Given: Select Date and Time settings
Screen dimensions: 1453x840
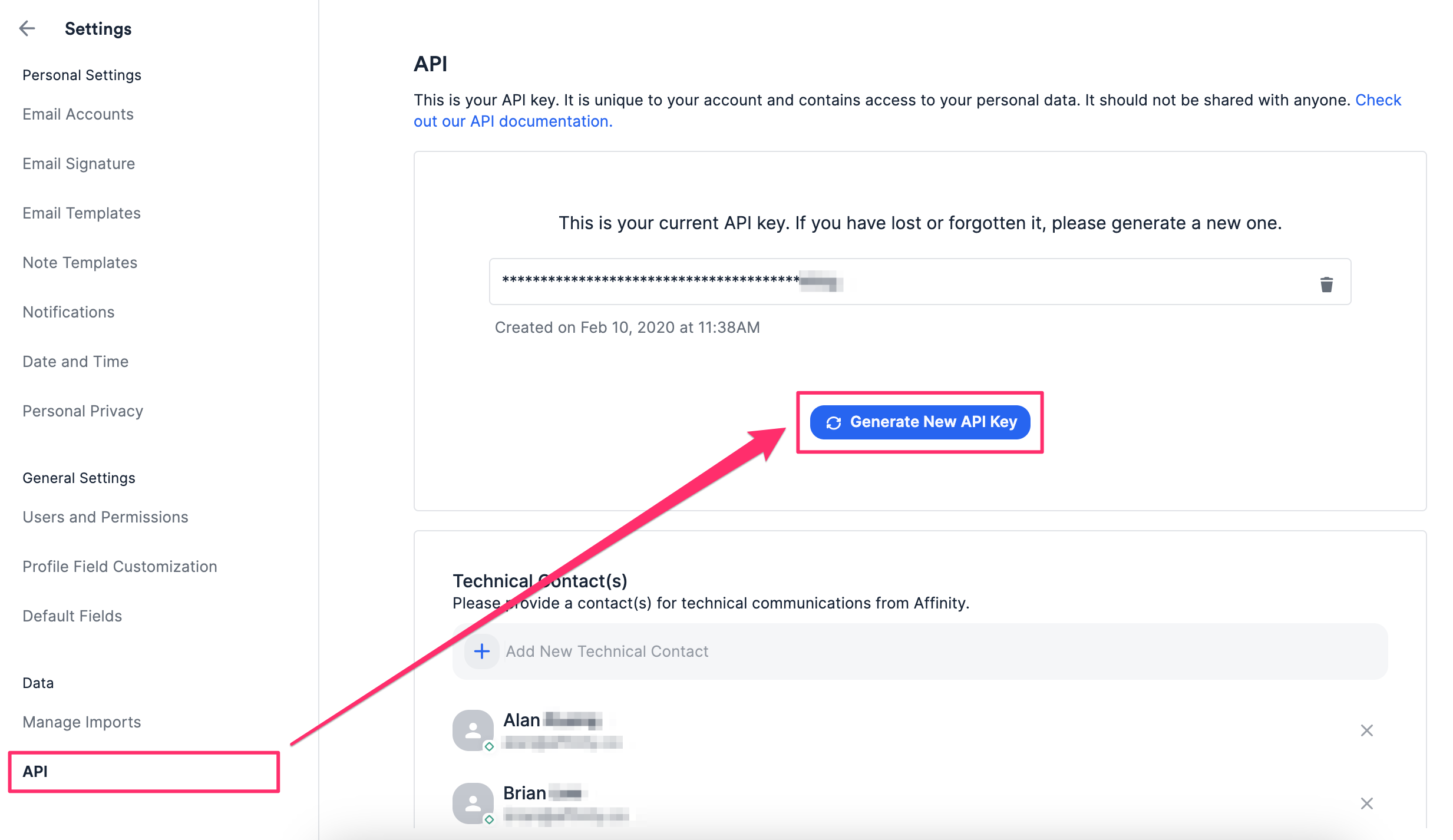Looking at the screenshot, I should point(75,361).
